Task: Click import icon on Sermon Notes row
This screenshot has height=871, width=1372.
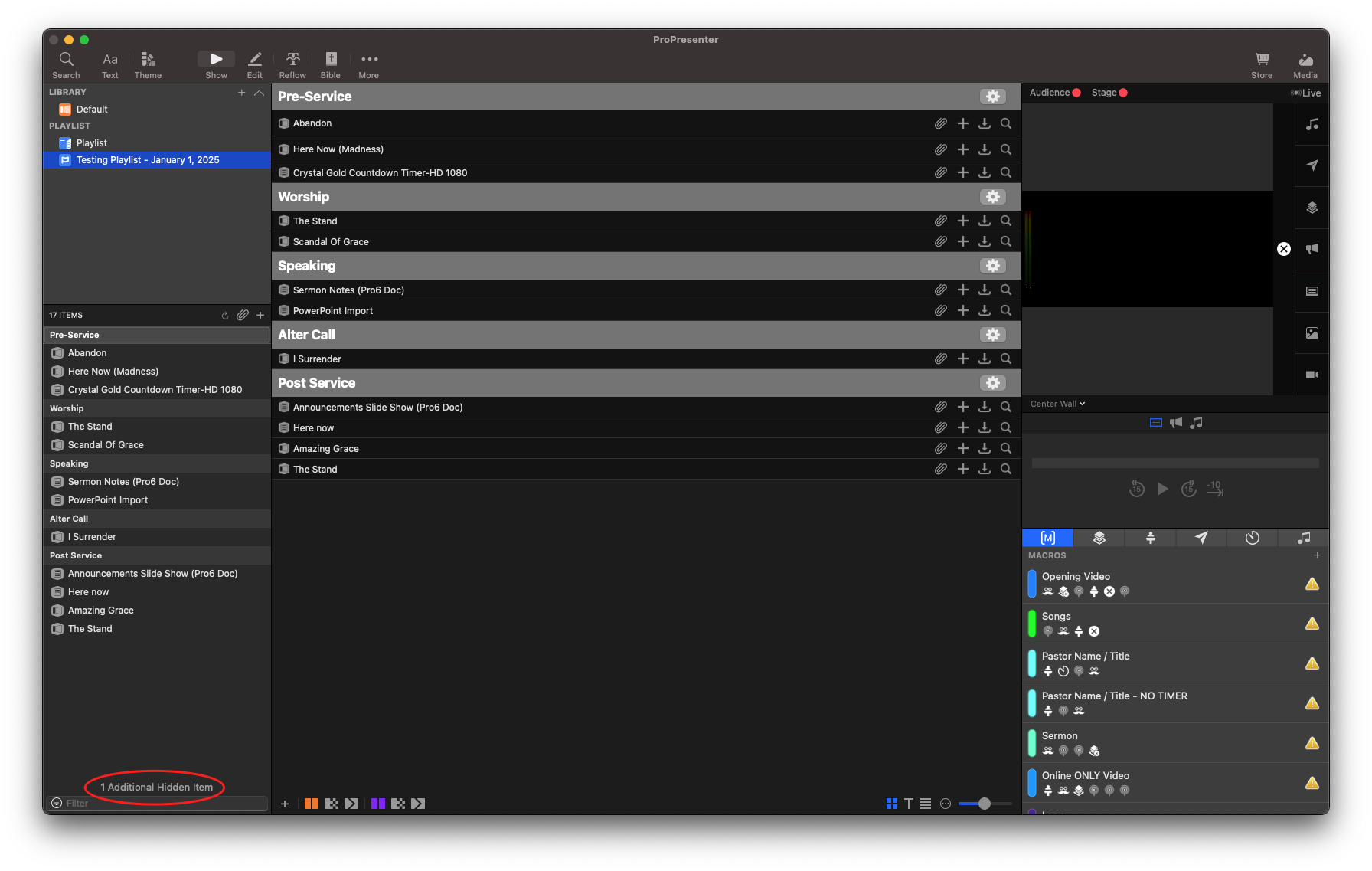Action: [x=985, y=290]
